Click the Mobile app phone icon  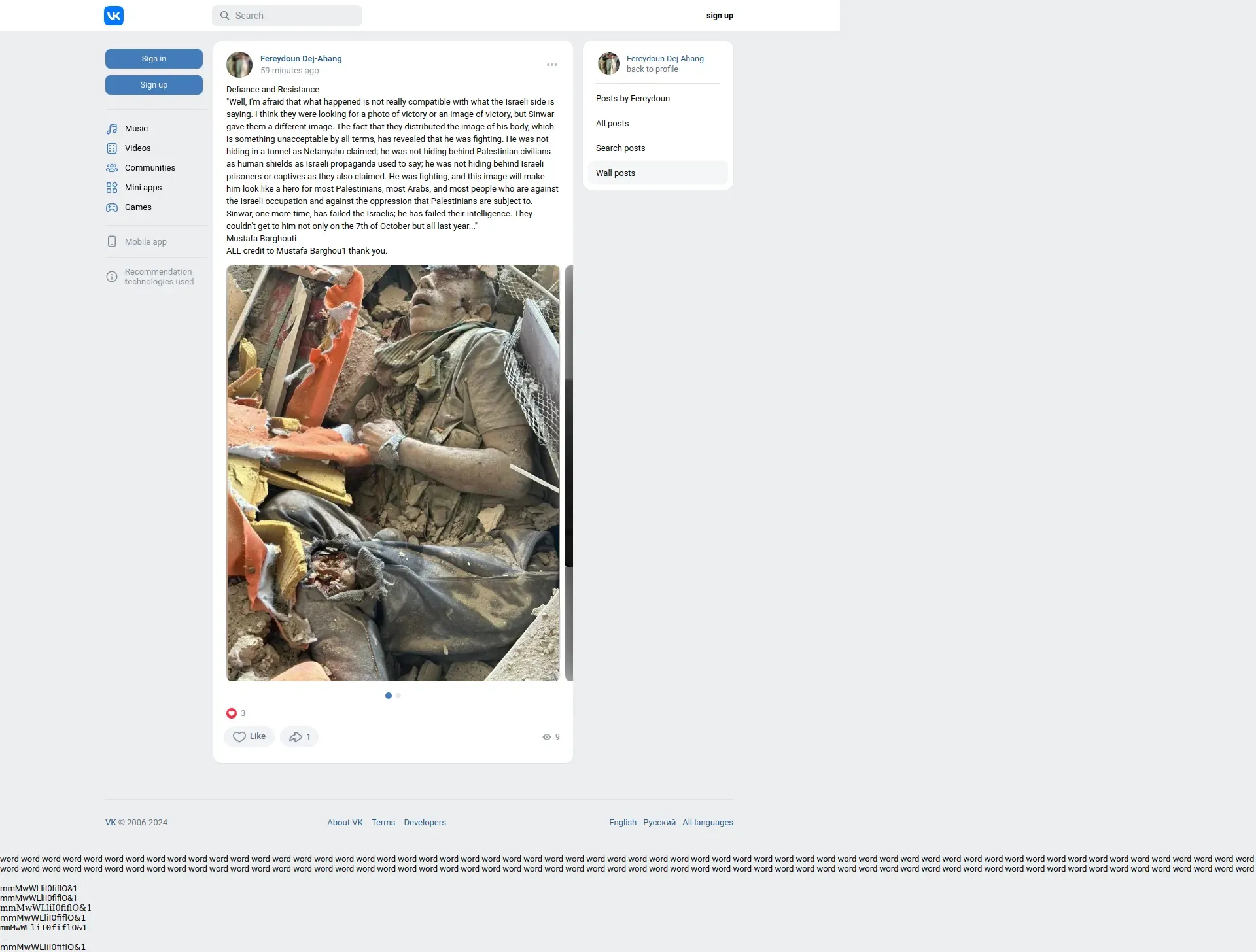(x=112, y=241)
